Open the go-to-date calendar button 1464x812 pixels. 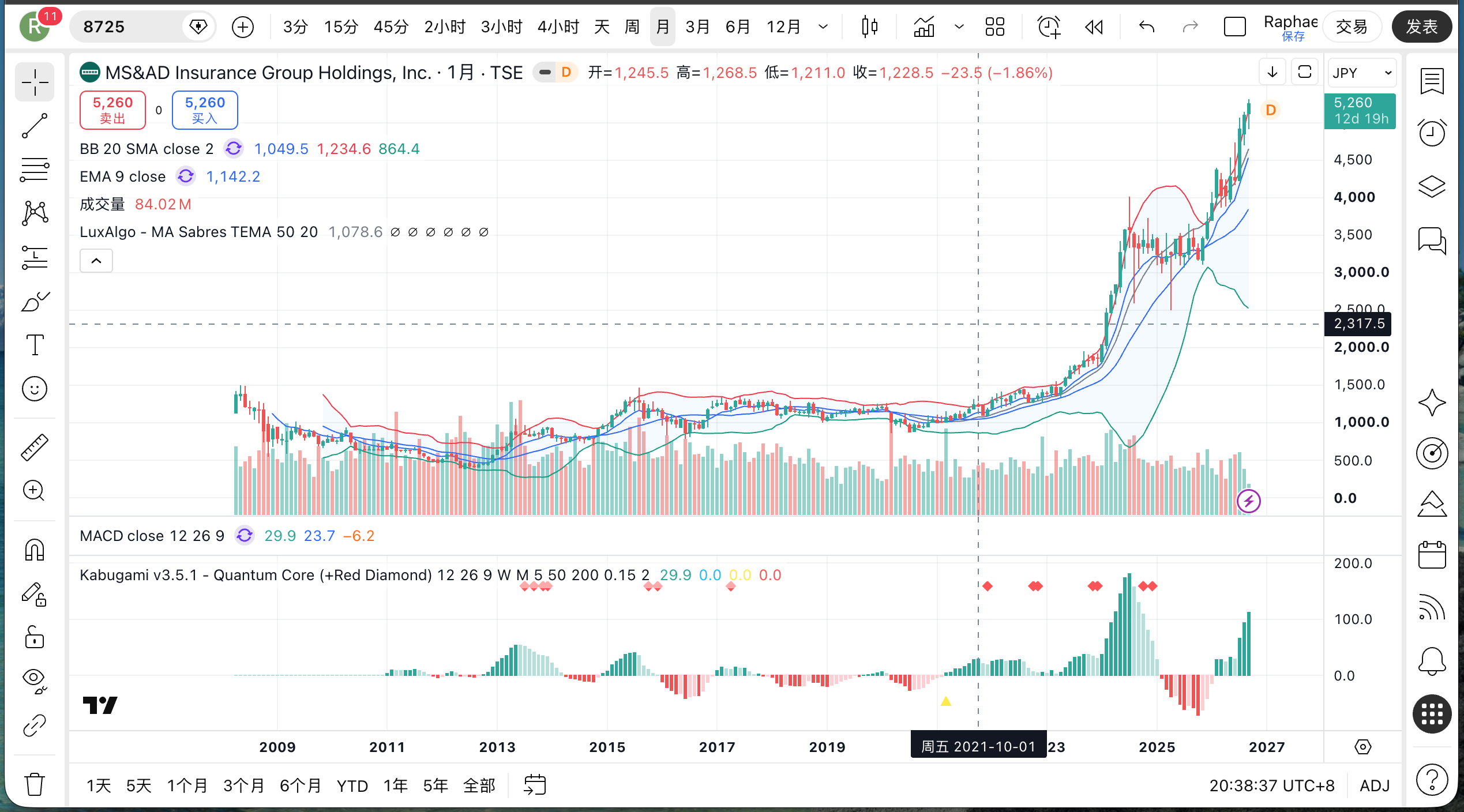535,785
